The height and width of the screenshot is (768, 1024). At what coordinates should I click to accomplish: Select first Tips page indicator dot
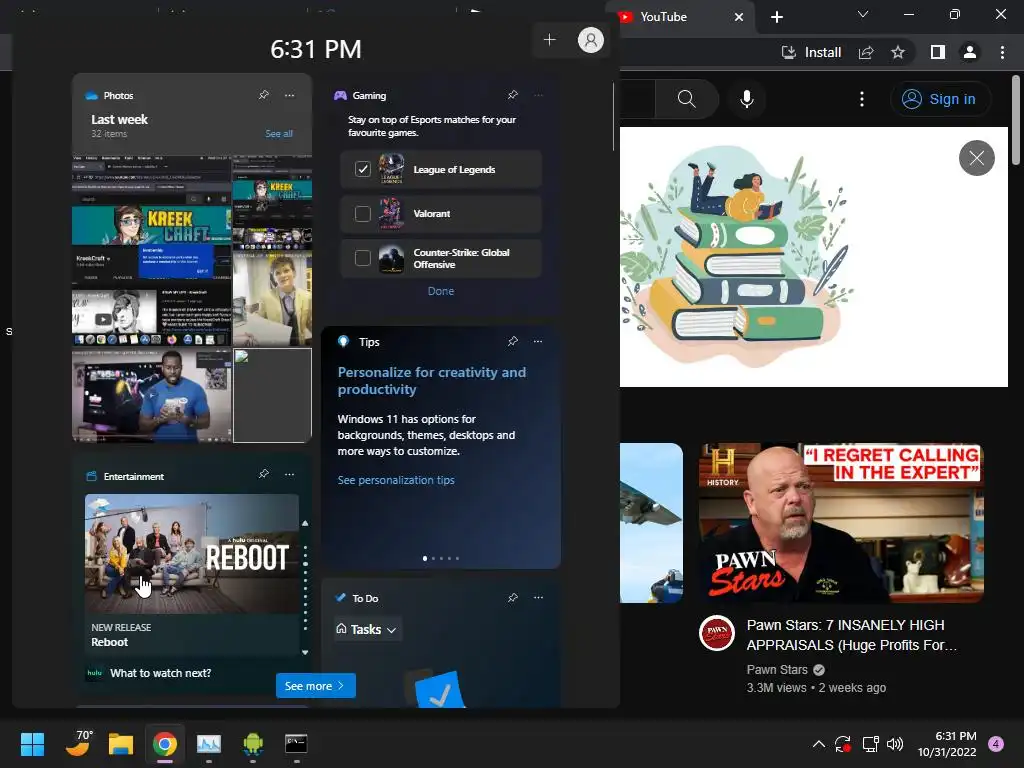coord(425,558)
